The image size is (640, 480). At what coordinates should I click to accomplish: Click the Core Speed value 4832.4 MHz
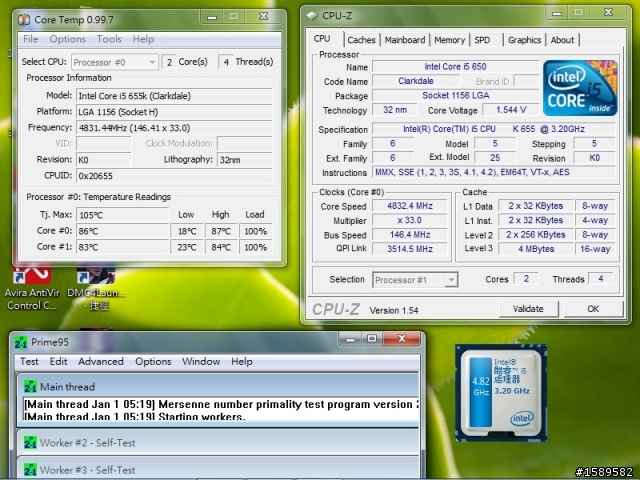pos(410,206)
